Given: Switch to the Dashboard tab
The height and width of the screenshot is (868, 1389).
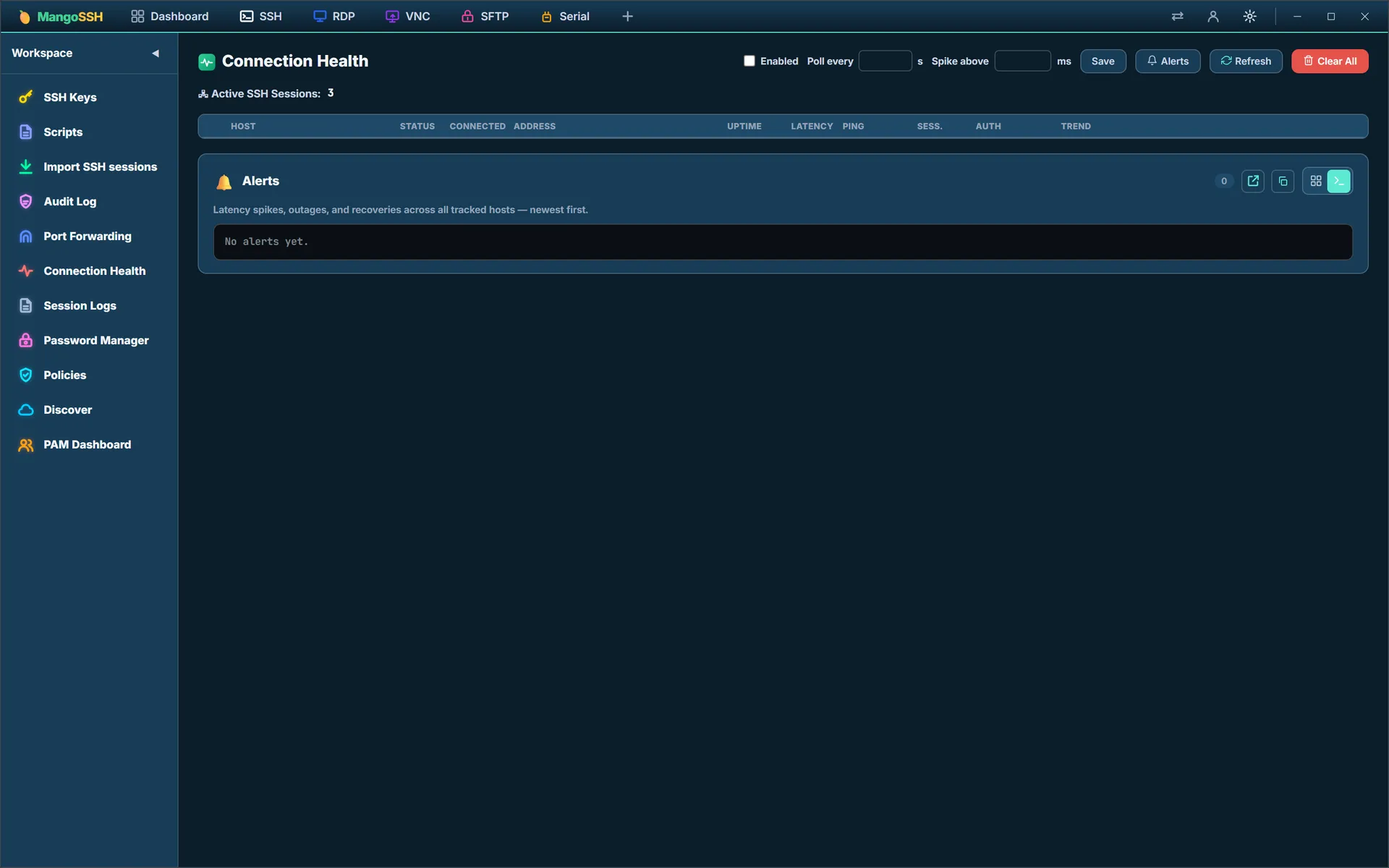Looking at the screenshot, I should [x=170, y=16].
